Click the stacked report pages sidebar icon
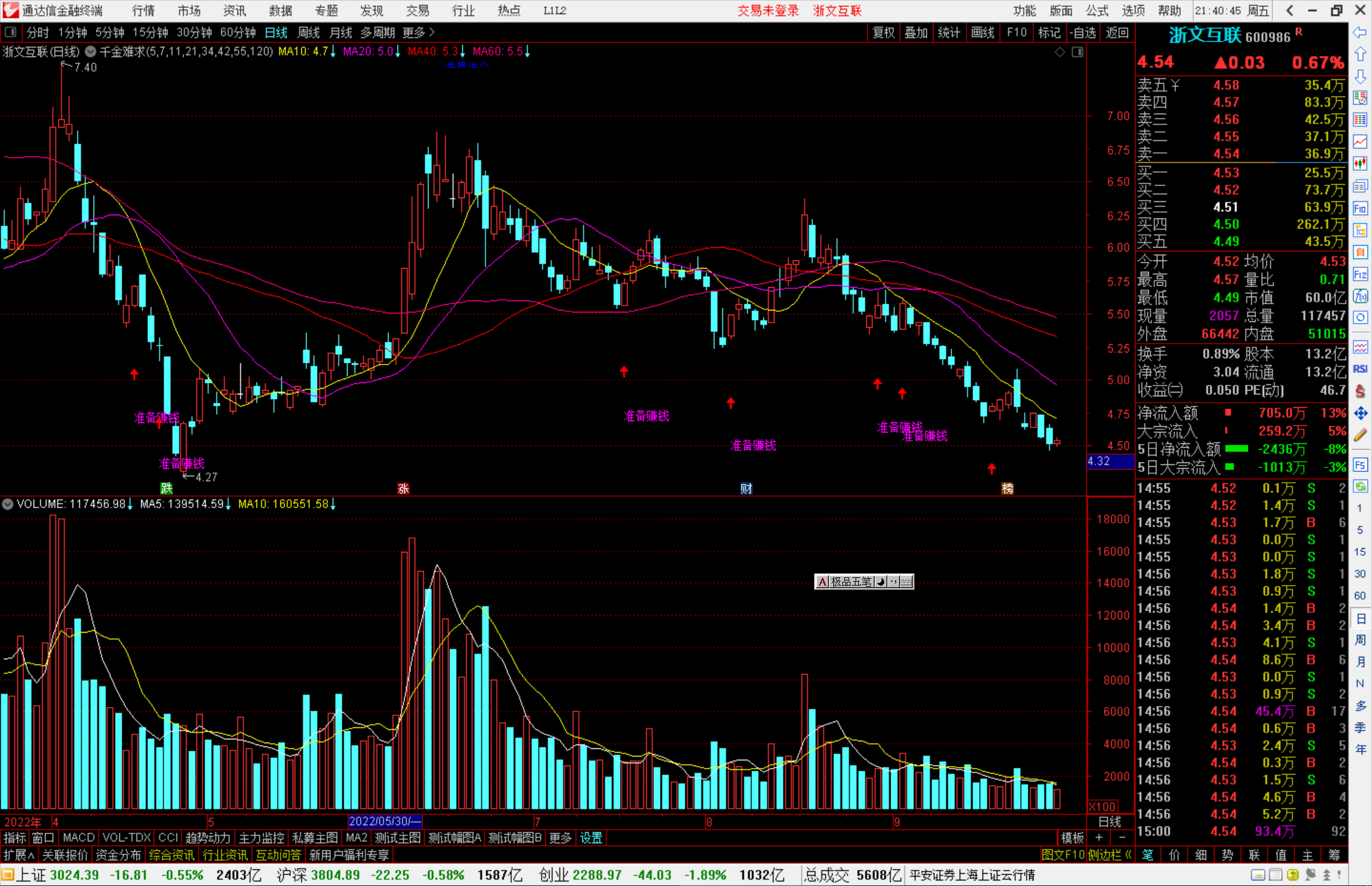The width and height of the screenshot is (1372, 886). (x=1360, y=186)
